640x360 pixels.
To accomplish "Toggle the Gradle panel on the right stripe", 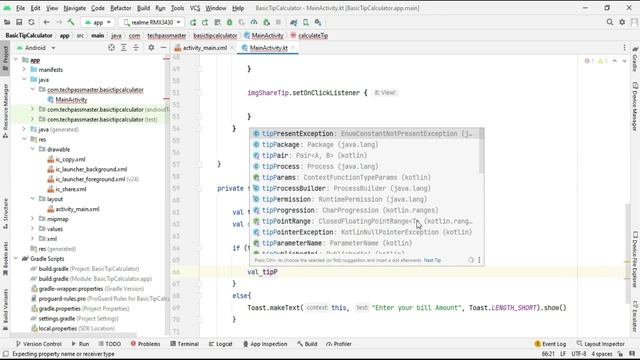I will tap(635, 59).
